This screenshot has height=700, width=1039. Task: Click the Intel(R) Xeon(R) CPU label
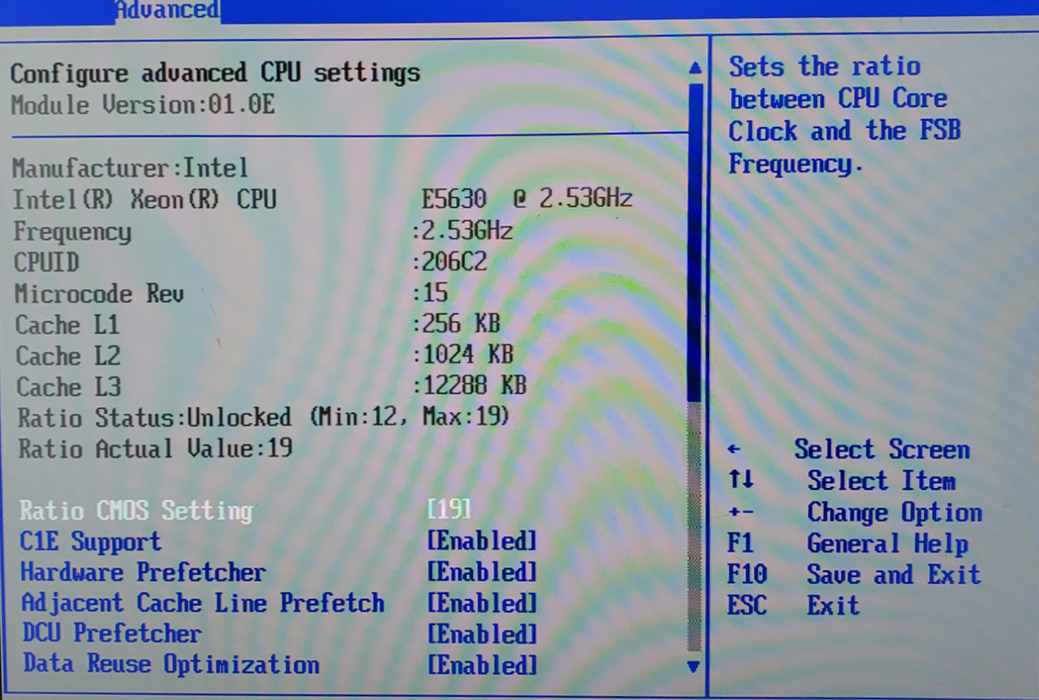tap(144, 200)
